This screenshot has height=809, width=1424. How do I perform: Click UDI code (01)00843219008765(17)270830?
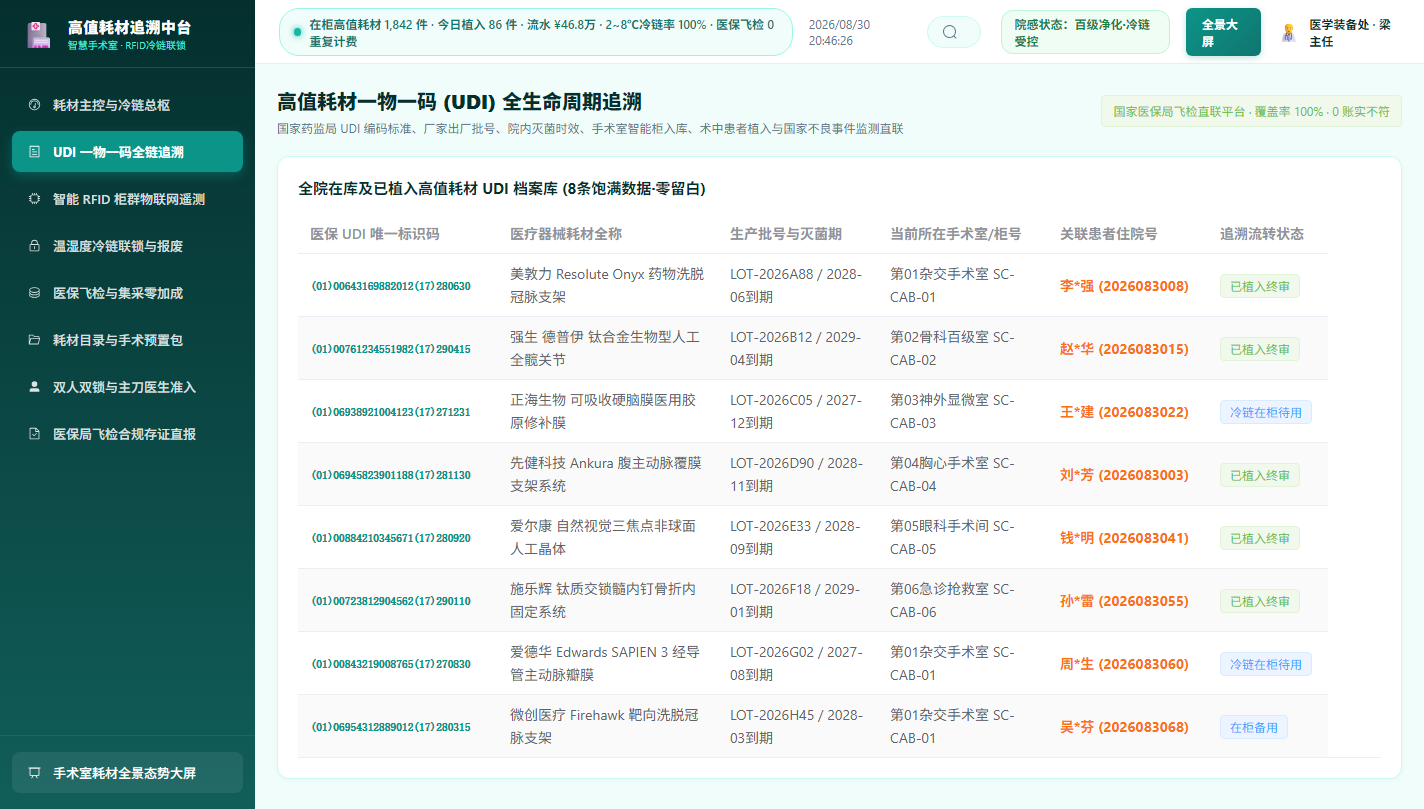click(x=391, y=664)
